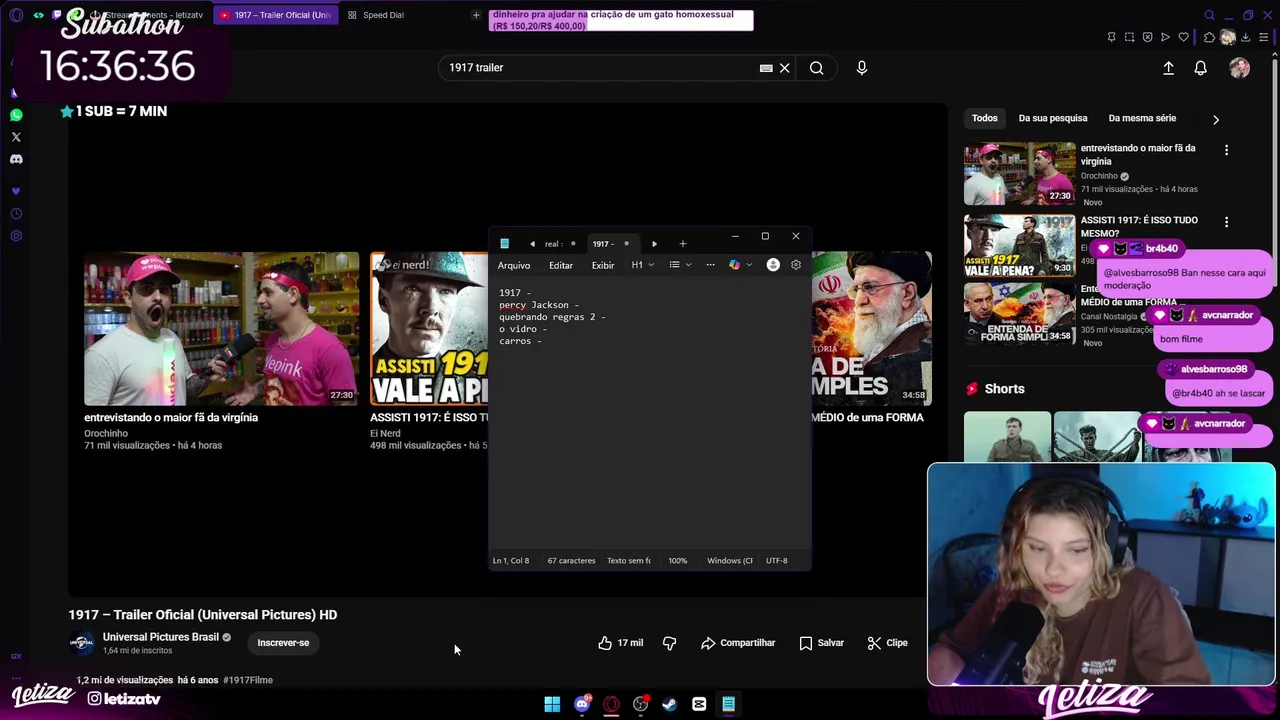Click the Salvar save button
Screen dimensions: 1280x720
click(822, 643)
